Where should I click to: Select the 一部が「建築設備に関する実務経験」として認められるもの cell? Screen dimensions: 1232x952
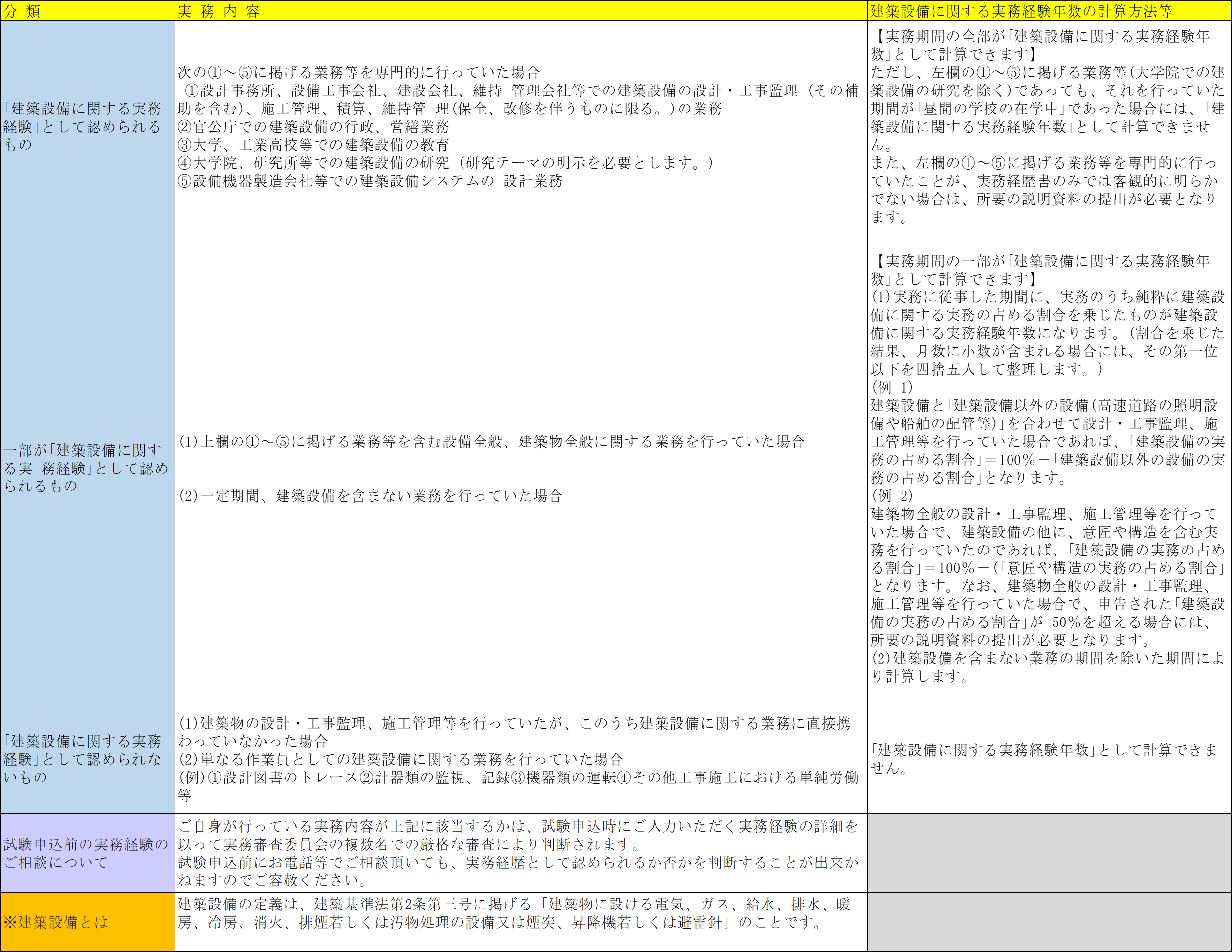(87, 468)
